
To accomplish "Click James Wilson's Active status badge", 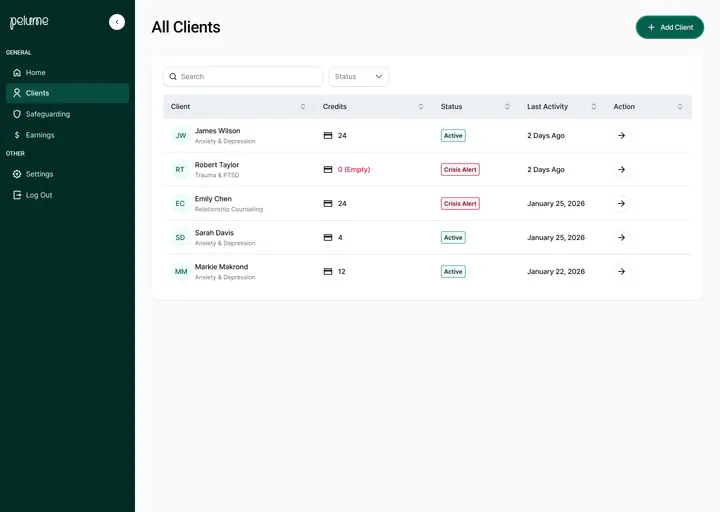I will (x=453, y=135).
